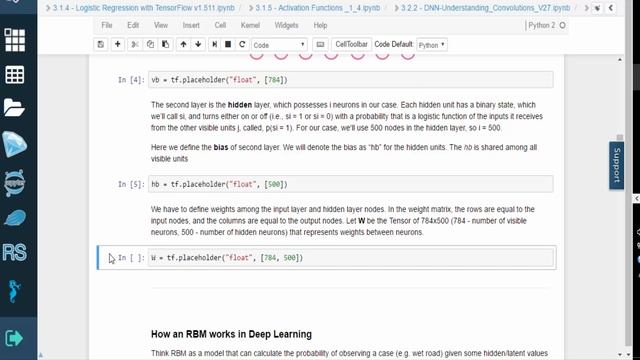Open the blue leaf icon in the sidebar
Viewport: 640px width, 360px height.
coord(15,218)
